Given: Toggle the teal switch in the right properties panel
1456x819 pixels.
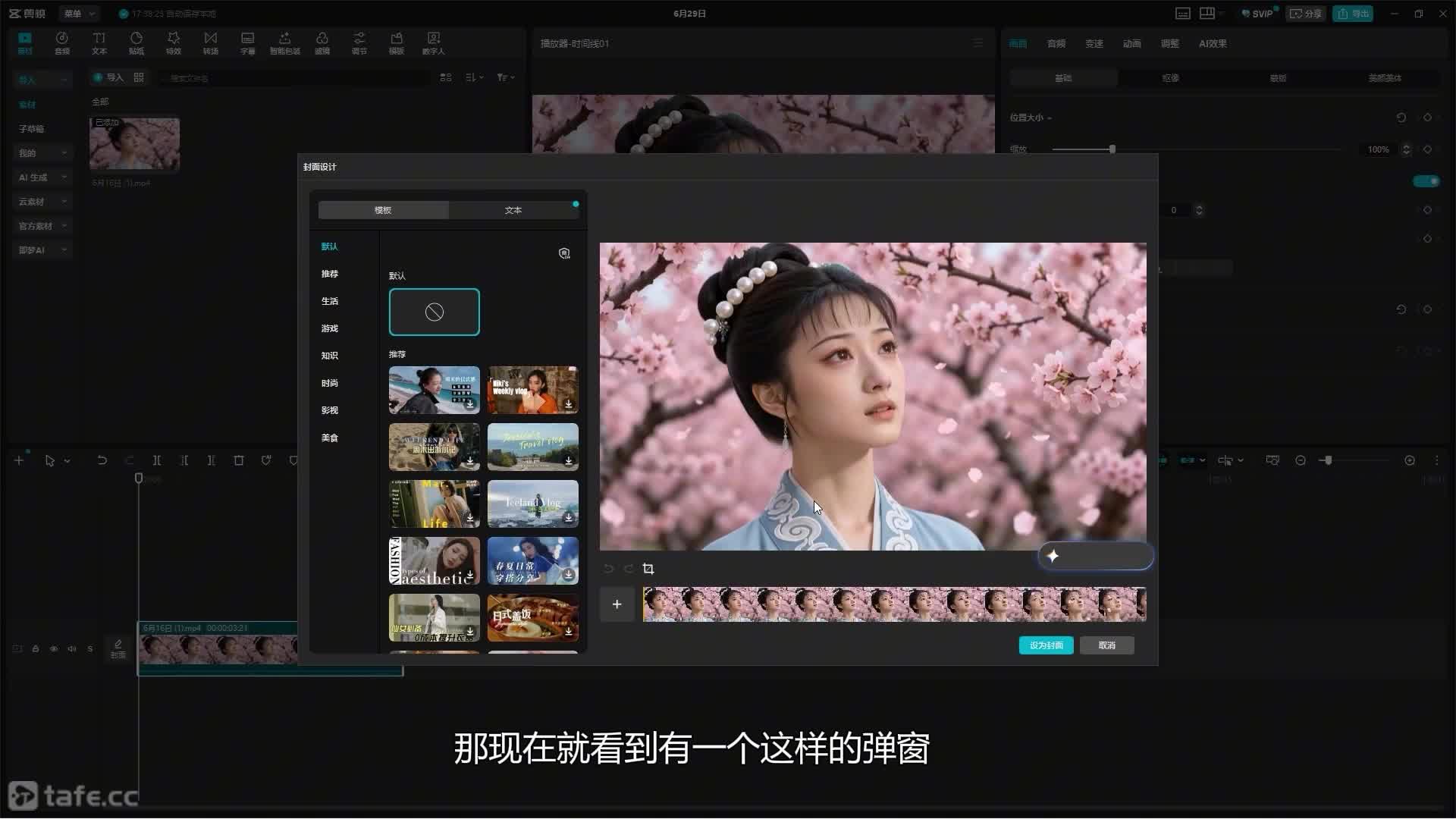Looking at the screenshot, I should [x=1426, y=181].
